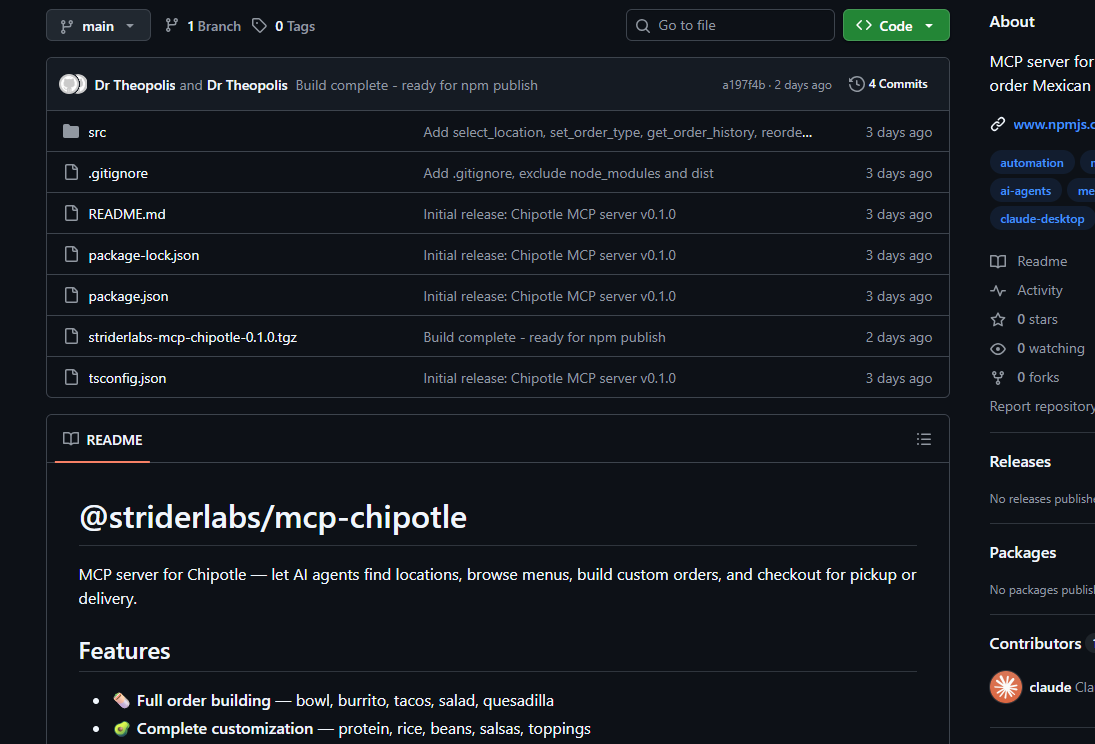Click the fork icon beside 0 forks

[x=998, y=378]
